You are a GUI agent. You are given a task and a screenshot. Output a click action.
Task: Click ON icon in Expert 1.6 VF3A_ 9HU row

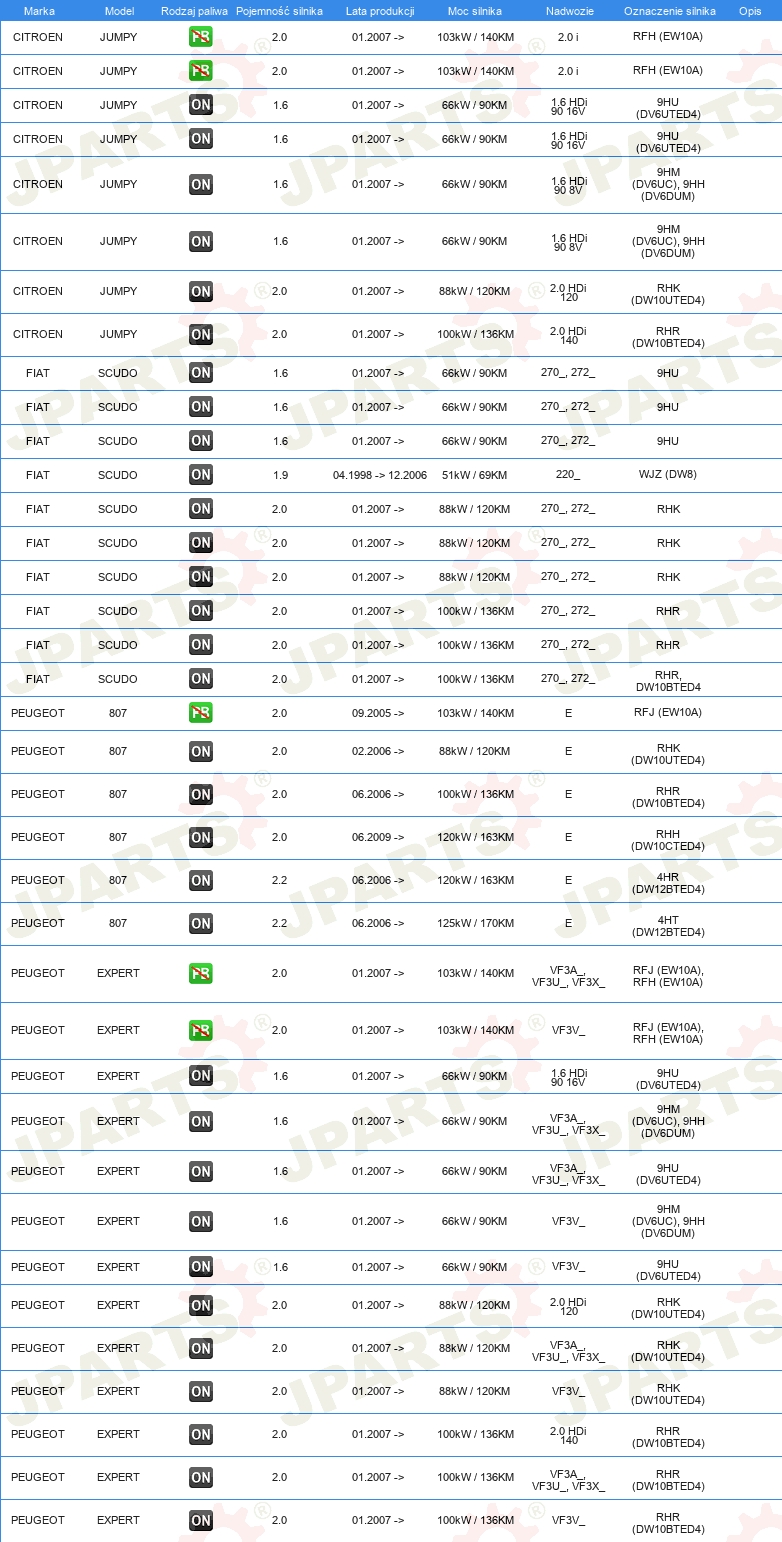point(201,1172)
